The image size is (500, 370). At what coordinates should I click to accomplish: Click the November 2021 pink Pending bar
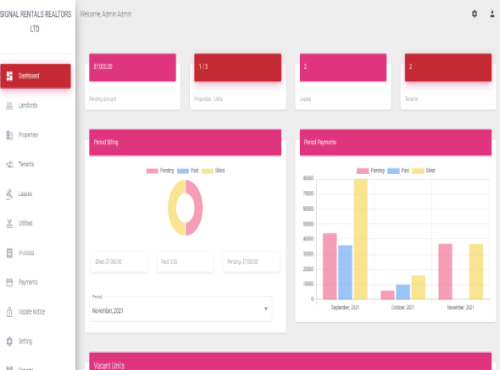pos(445,272)
